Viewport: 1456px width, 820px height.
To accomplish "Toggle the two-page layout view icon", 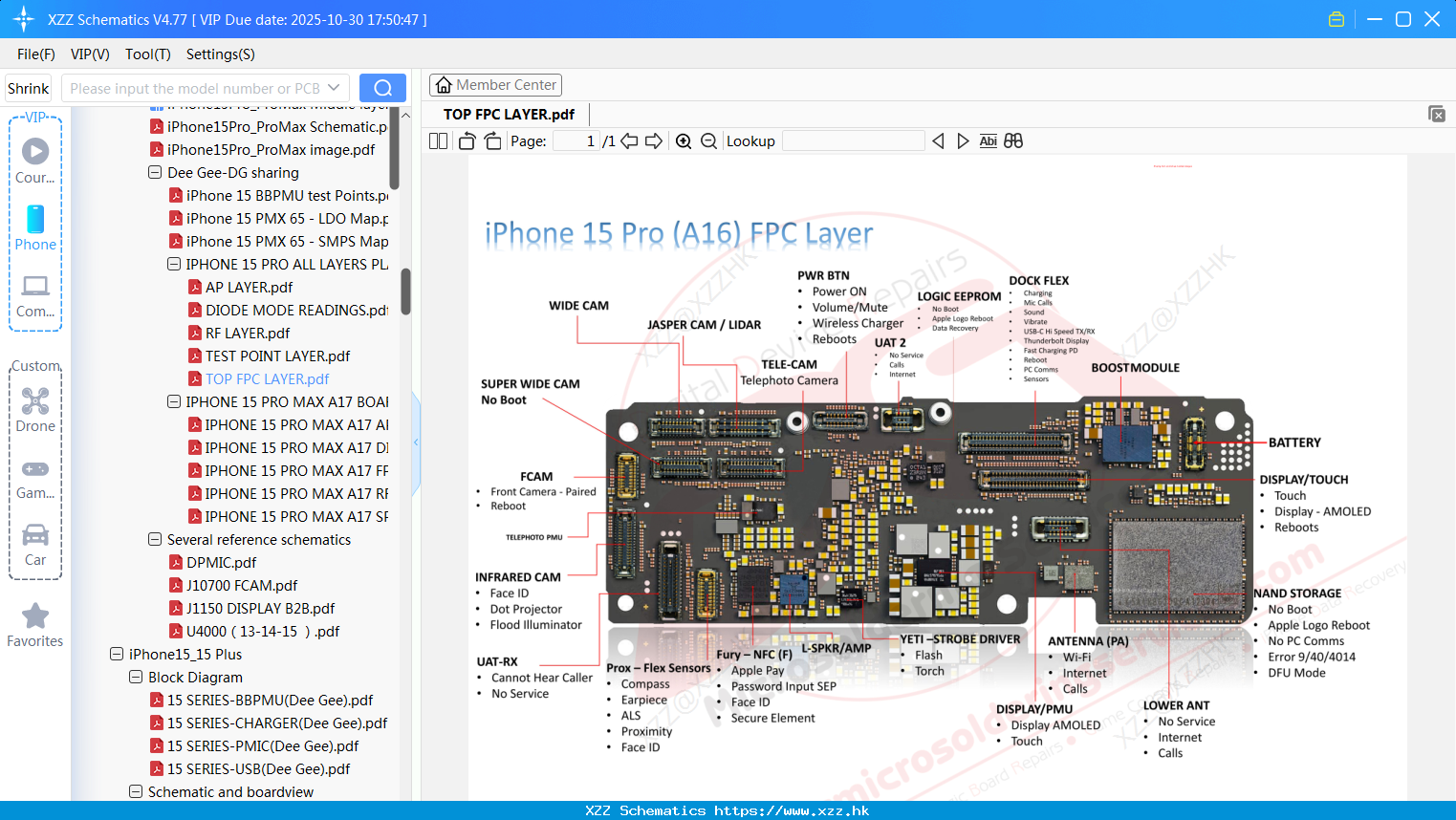I will 438,140.
